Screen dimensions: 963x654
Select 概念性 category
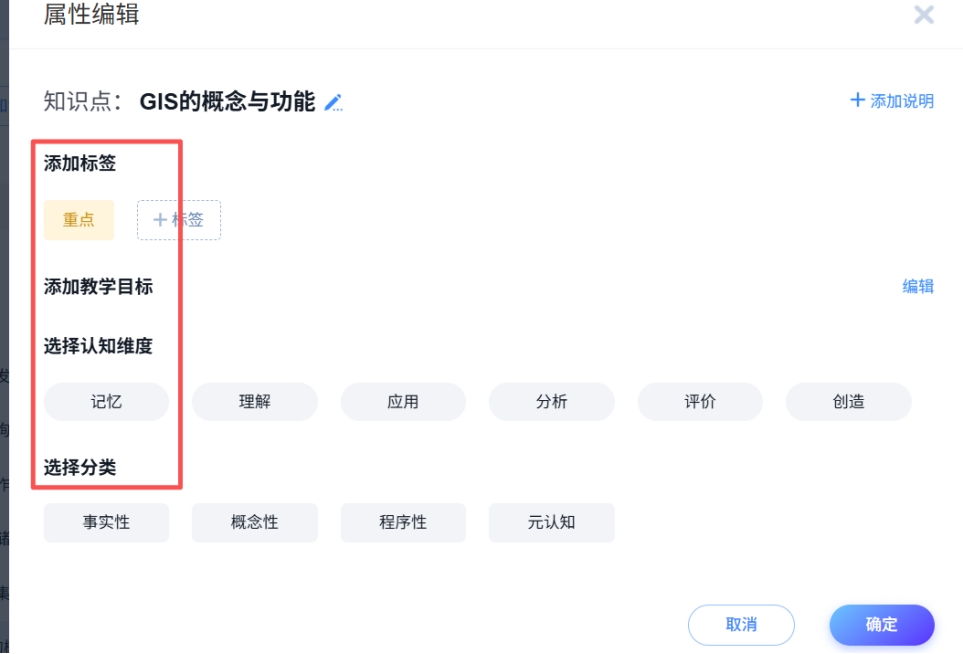point(255,523)
